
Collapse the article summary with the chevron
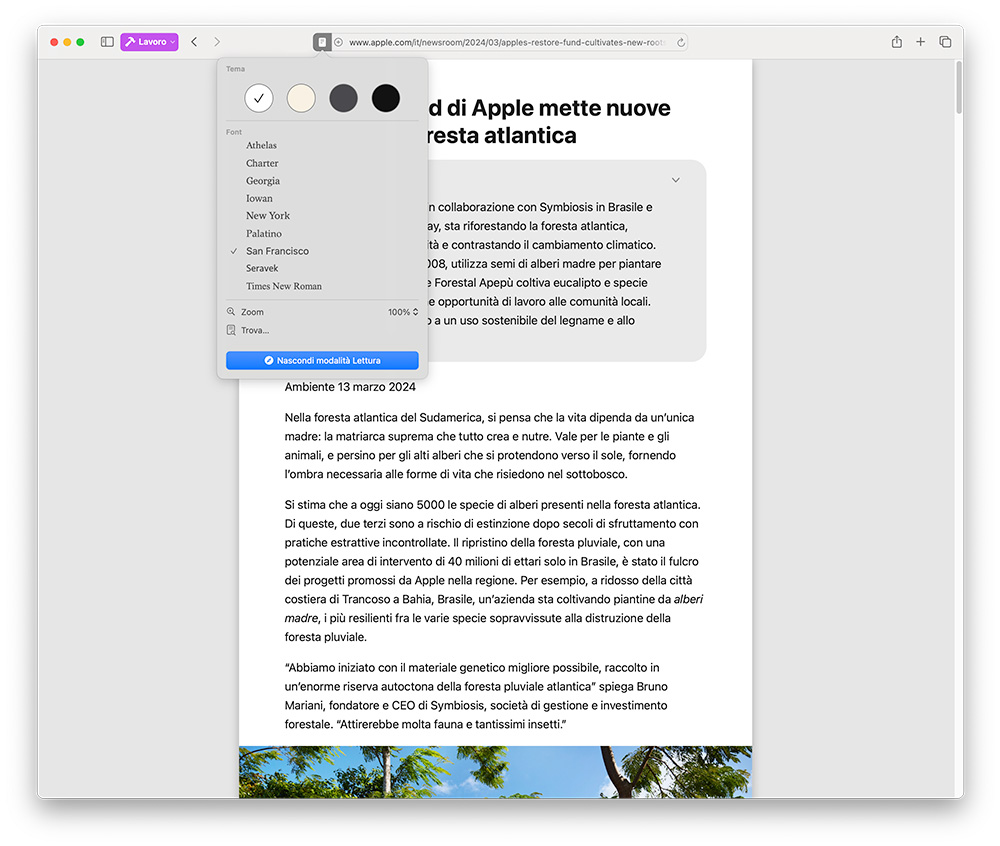tap(675, 178)
